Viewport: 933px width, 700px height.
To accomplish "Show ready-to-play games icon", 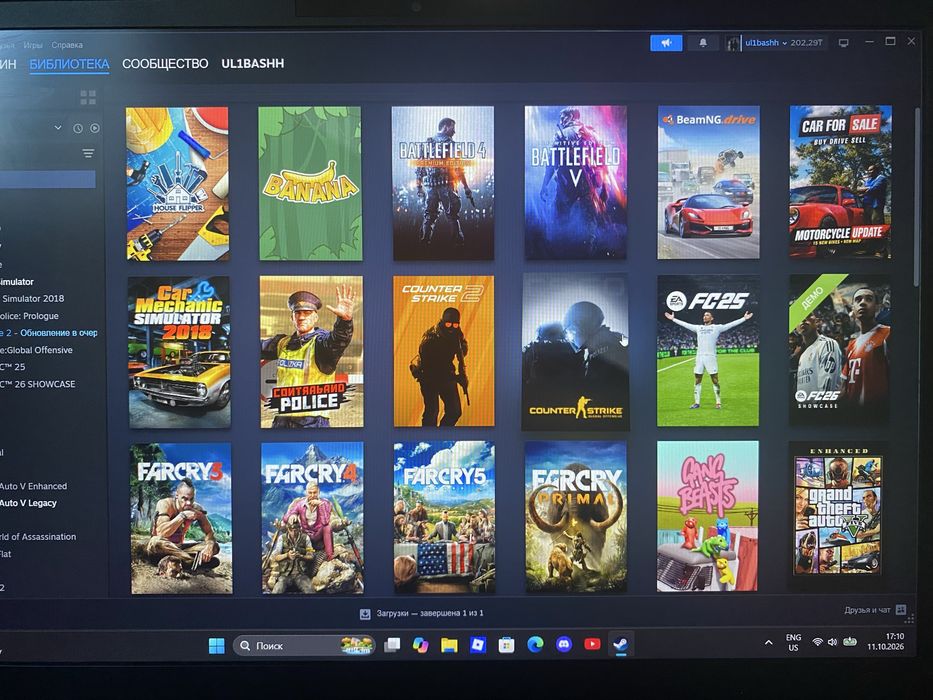I will coord(95,128).
